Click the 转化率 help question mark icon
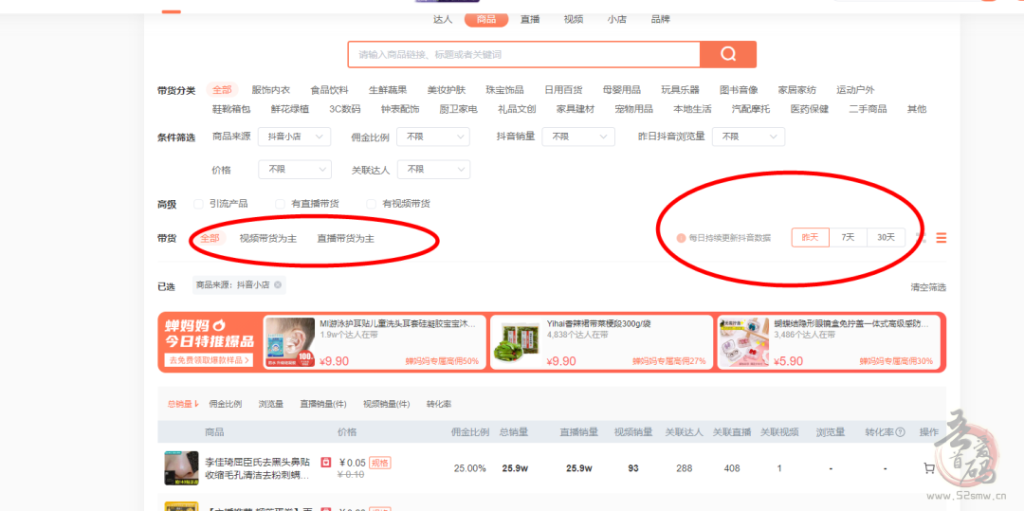 pos(900,432)
